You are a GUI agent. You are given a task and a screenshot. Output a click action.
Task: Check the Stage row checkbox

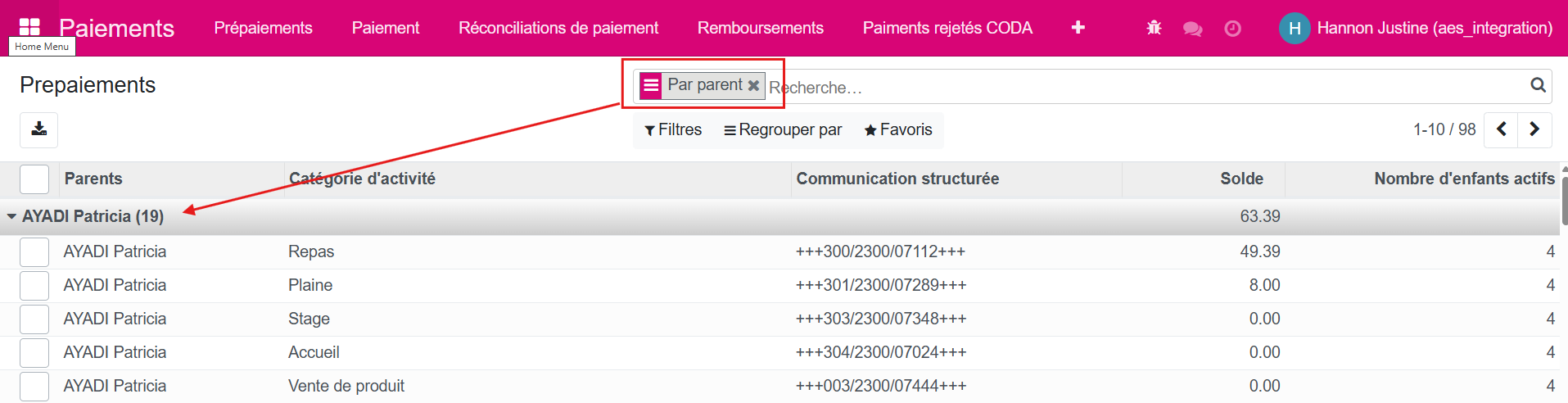pyautogui.click(x=34, y=319)
